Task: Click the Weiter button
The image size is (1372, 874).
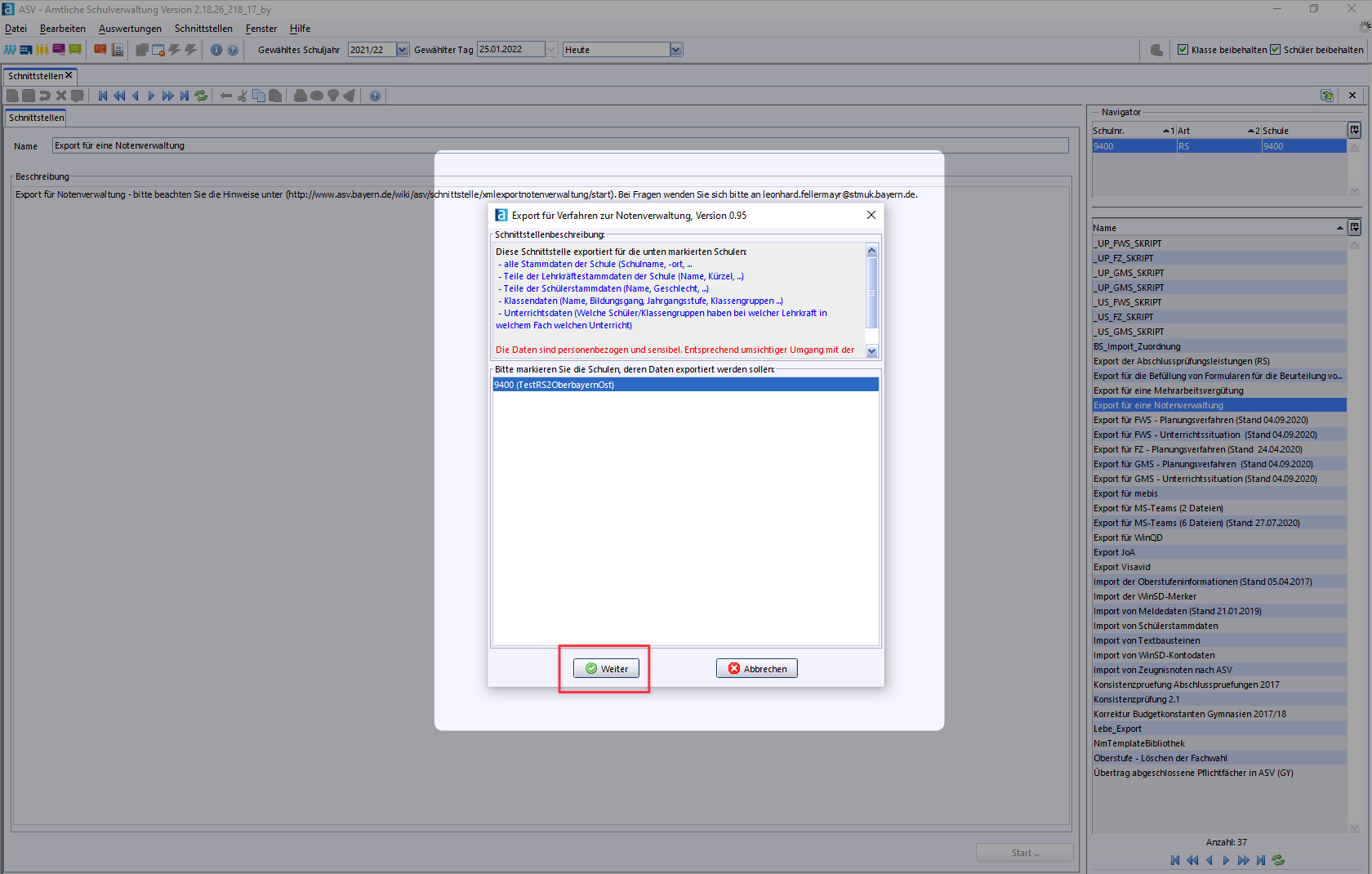Action: coord(606,669)
